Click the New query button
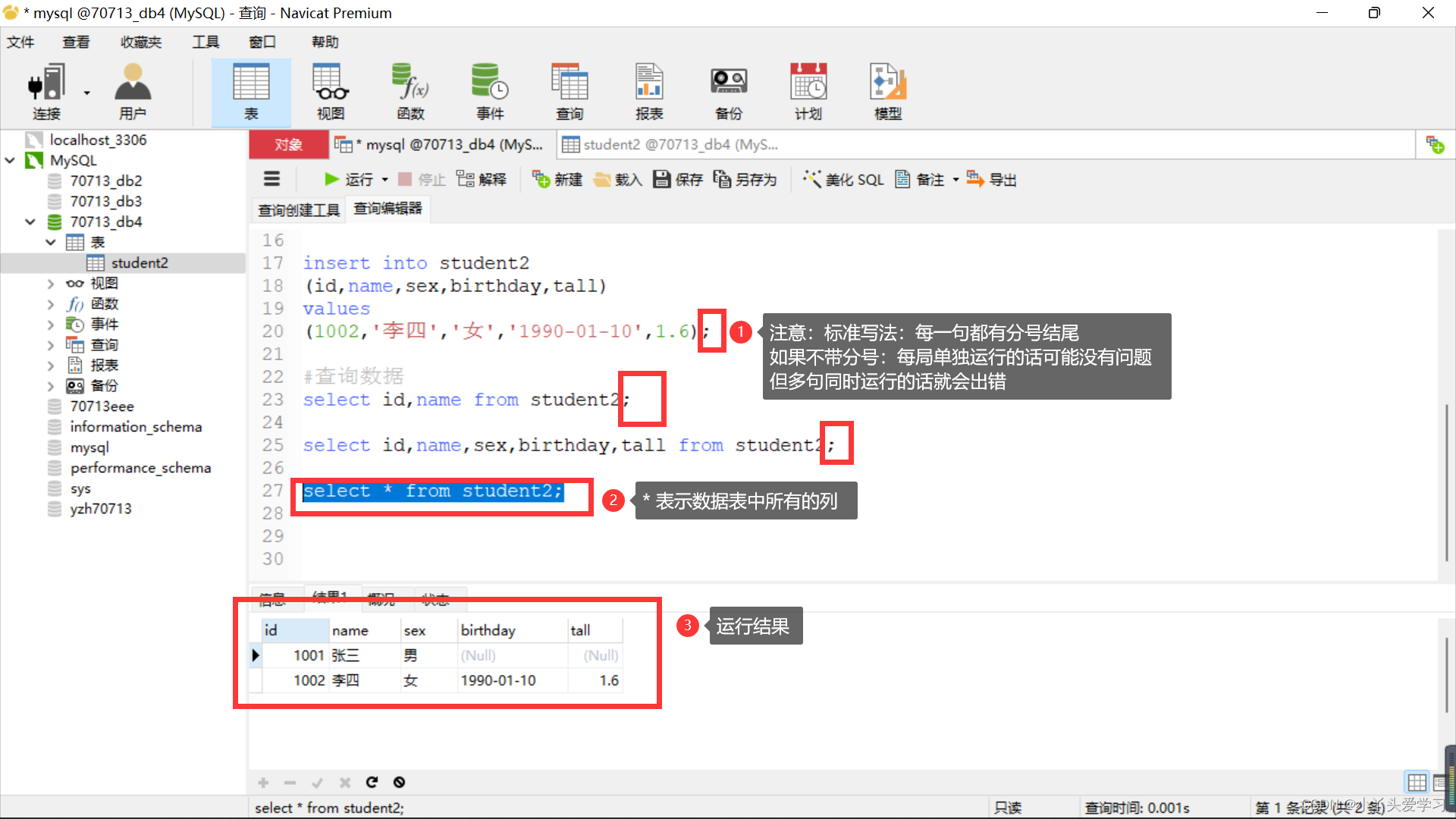This screenshot has width=1456, height=819. 561,179
